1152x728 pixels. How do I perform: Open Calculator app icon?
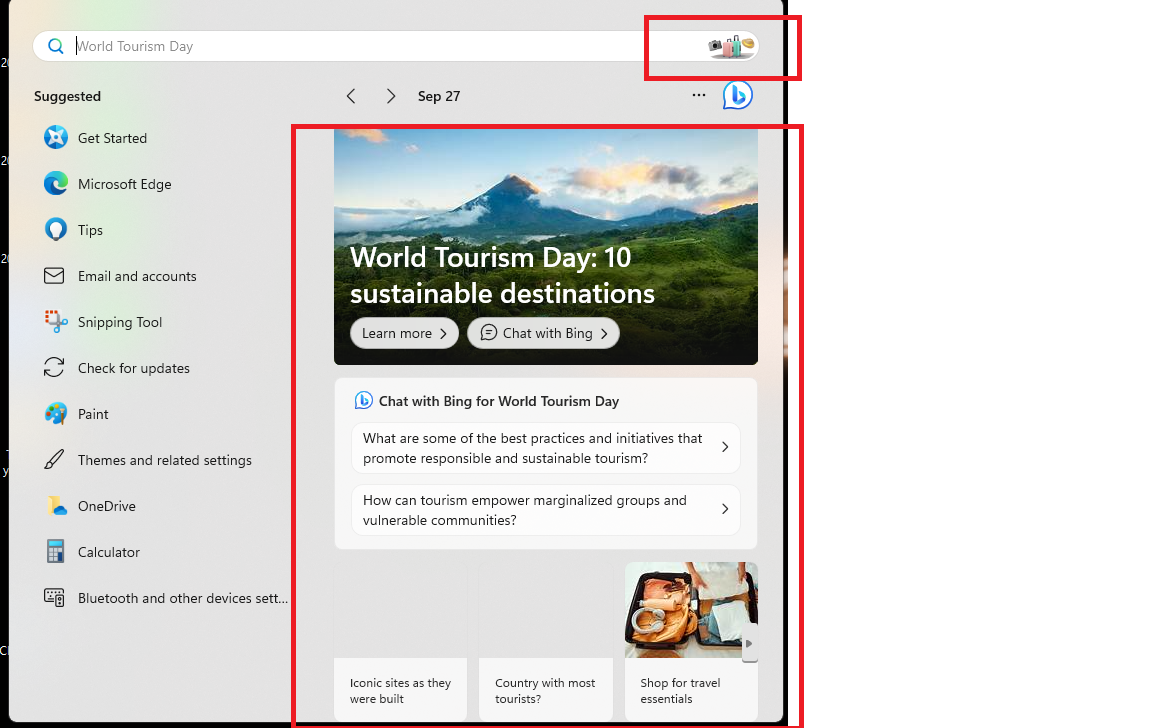coord(56,552)
